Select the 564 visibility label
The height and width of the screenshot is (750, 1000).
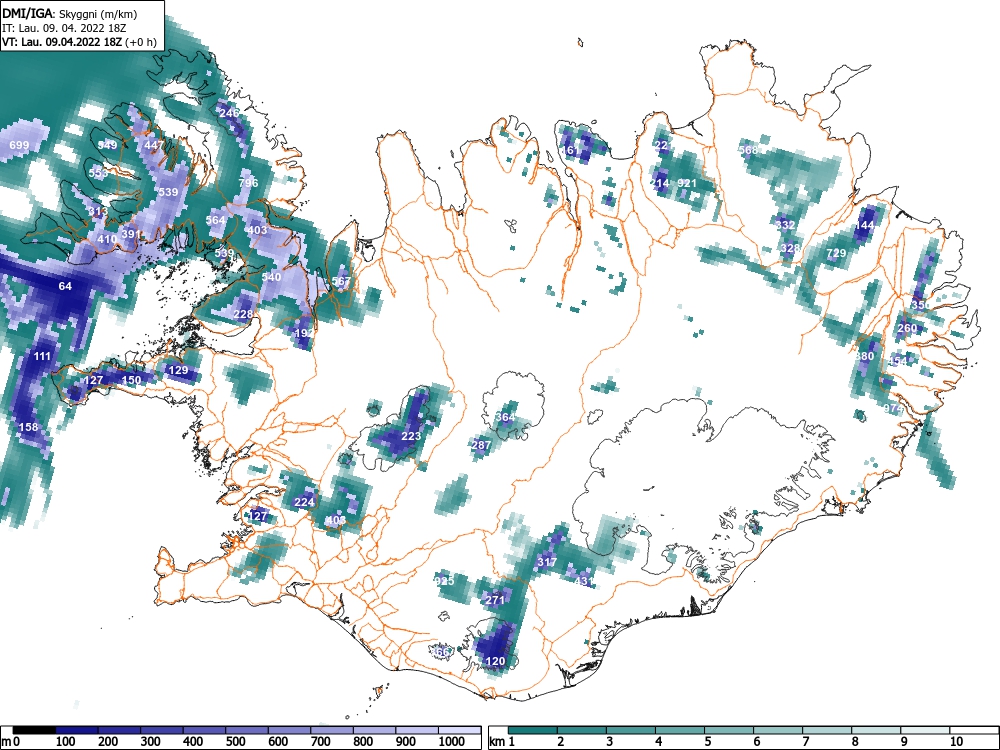[x=216, y=220]
